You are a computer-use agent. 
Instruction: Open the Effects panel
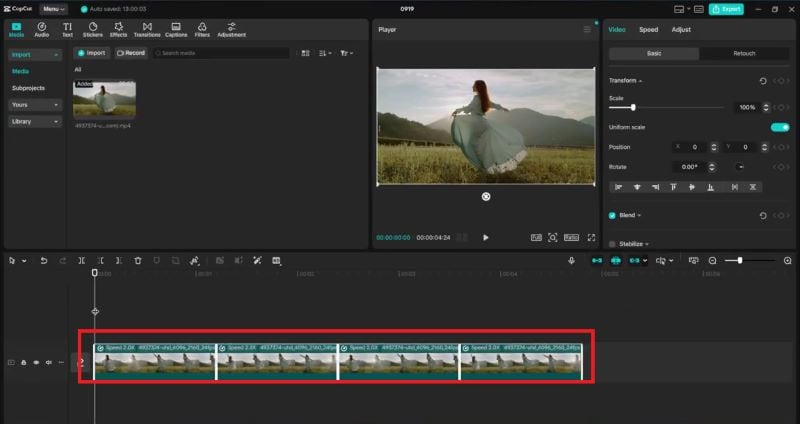tap(118, 30)
